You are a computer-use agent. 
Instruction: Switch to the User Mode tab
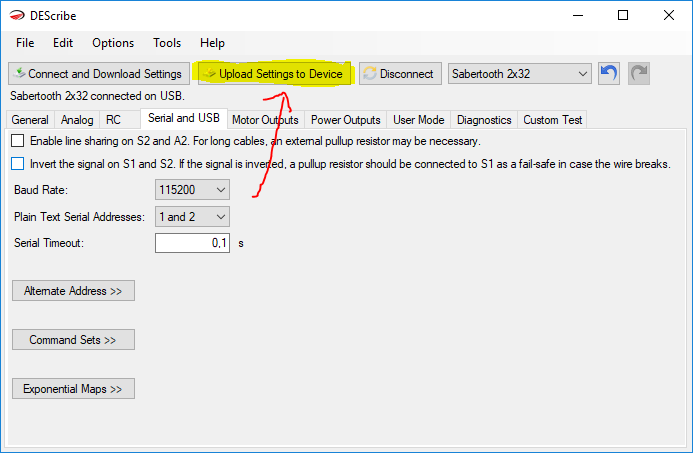pos(419,120)
